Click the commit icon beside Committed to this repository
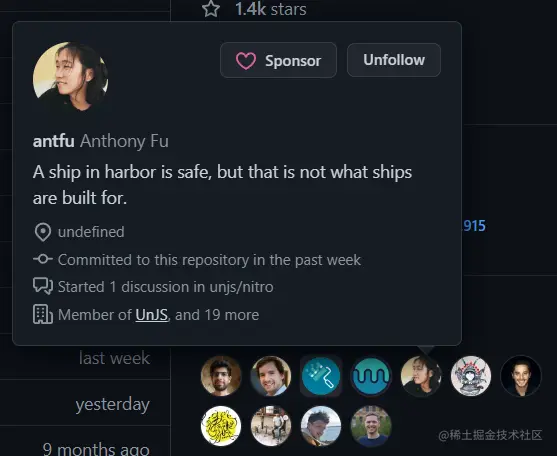 pyautogui.click(x=43, y=259)
